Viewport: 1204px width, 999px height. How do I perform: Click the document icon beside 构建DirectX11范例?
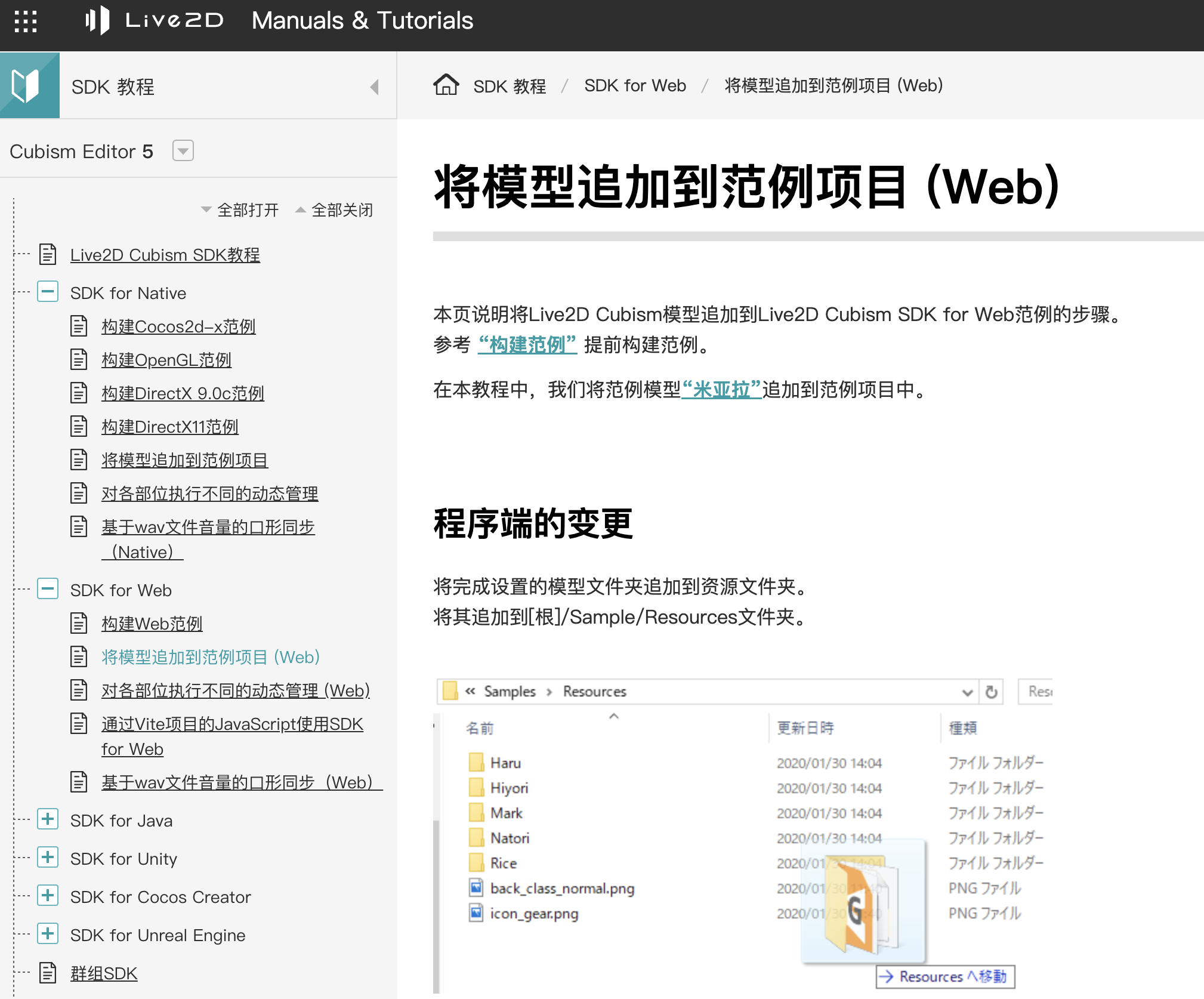79,426
